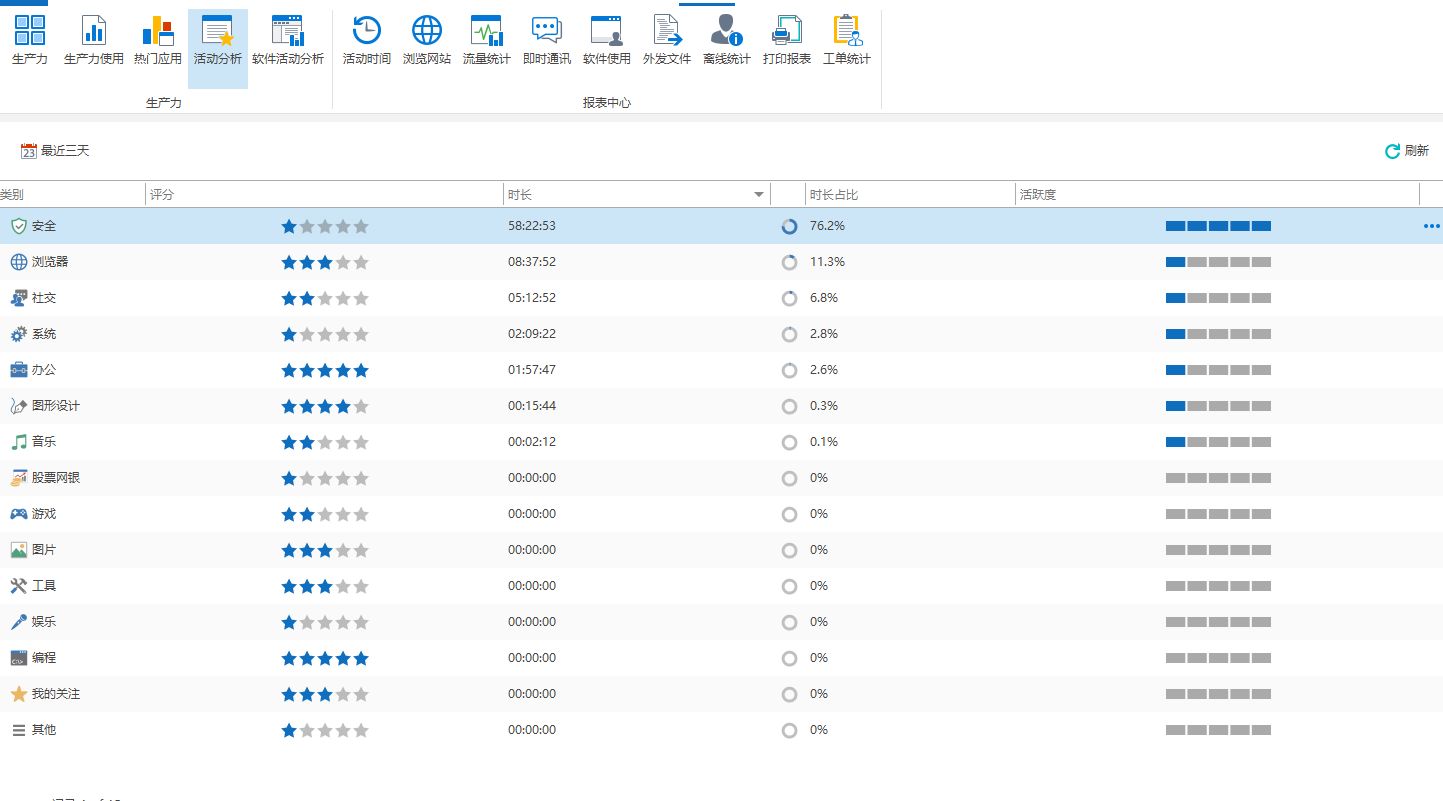Screen dimensions: 1443x801
Task: Set 音乐 rating to fifth star
Action: pyautogui.click(x=361, y=442)
